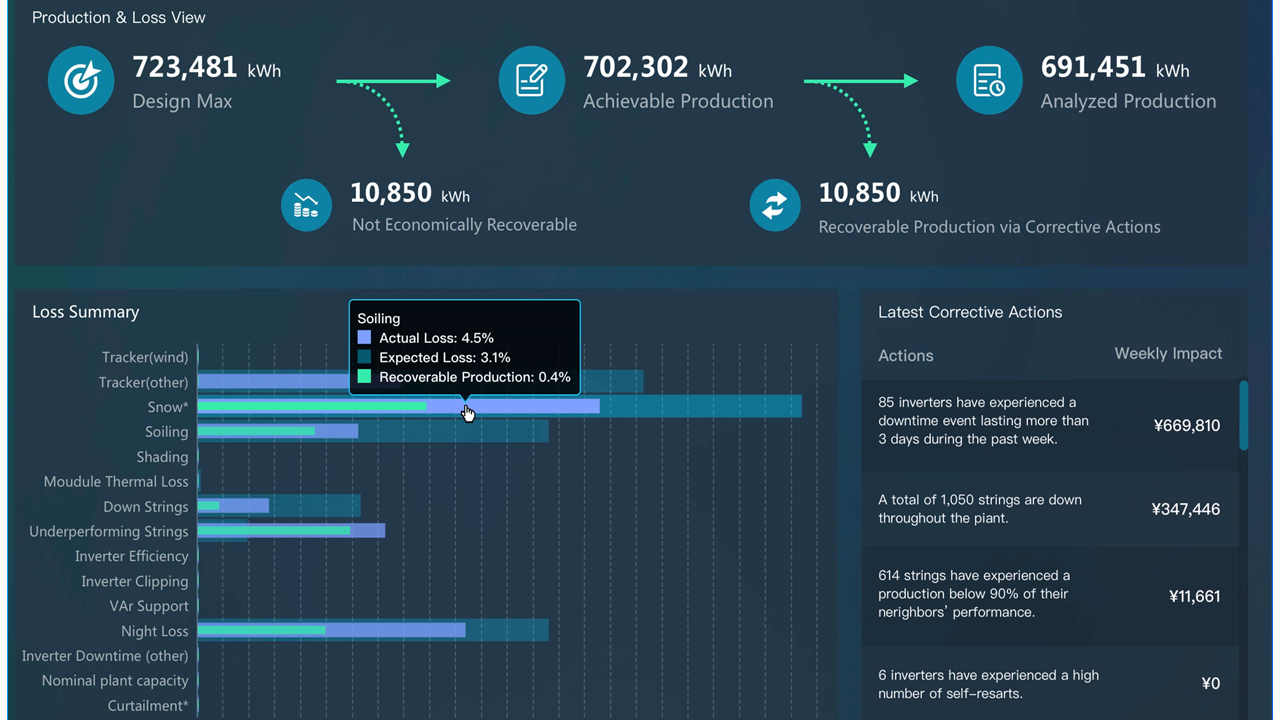Click the Actions column header

(x=906, y=355)
